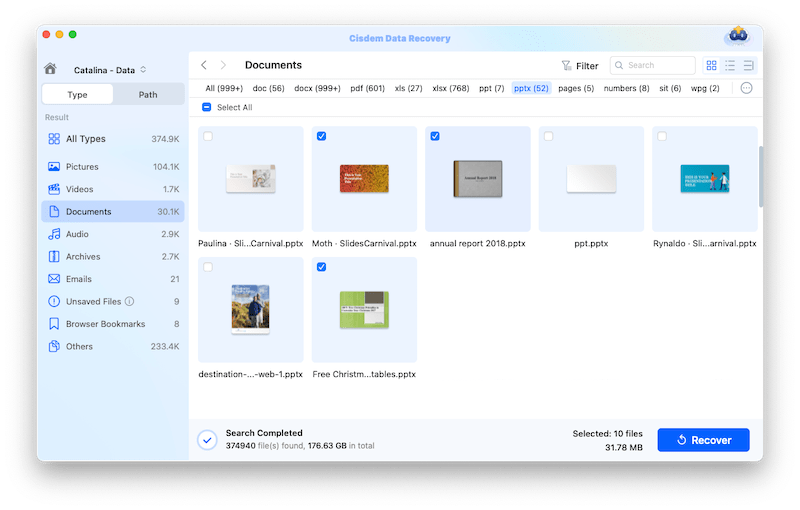Click the vertical scrollbar in file grid
This screenshot has height=510, width=800.
(x=761, y=176)
